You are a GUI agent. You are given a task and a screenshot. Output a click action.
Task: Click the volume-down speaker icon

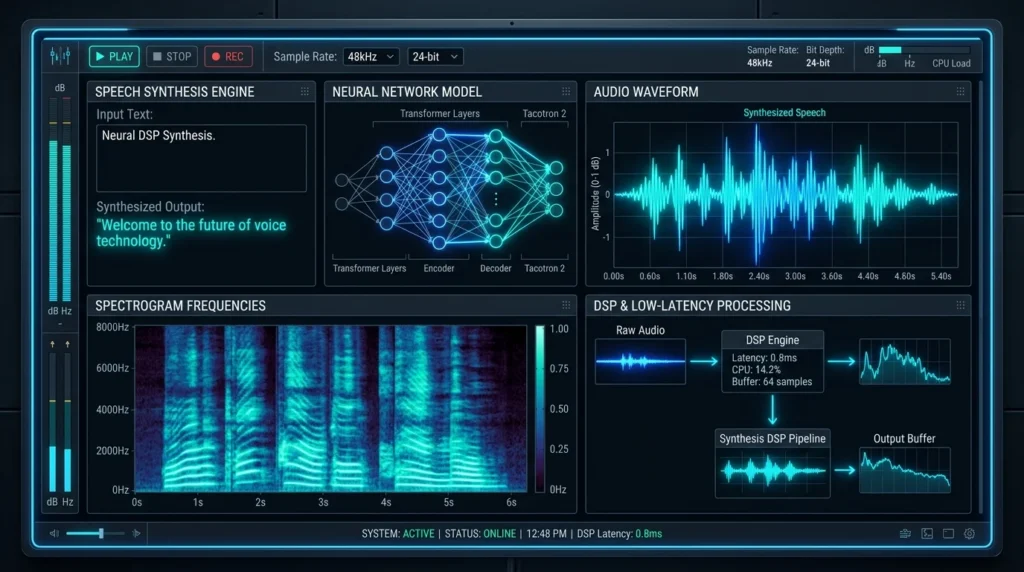point(54,533)
